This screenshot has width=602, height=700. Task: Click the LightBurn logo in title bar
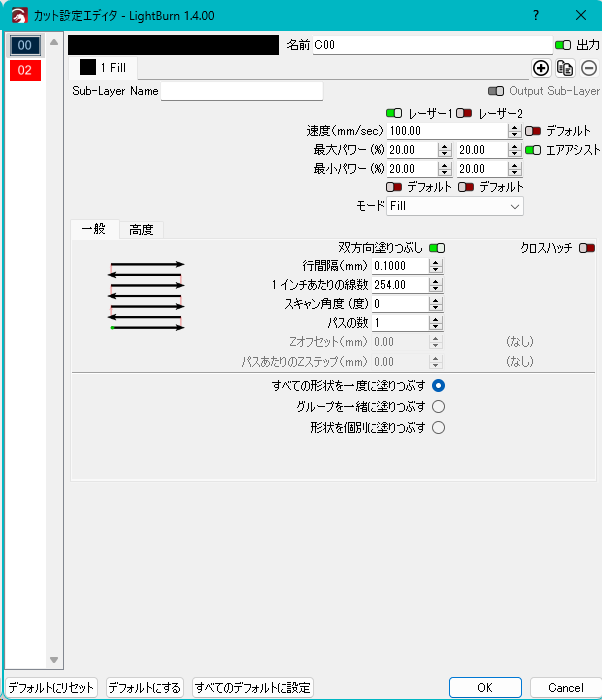(x=20, y=16)
